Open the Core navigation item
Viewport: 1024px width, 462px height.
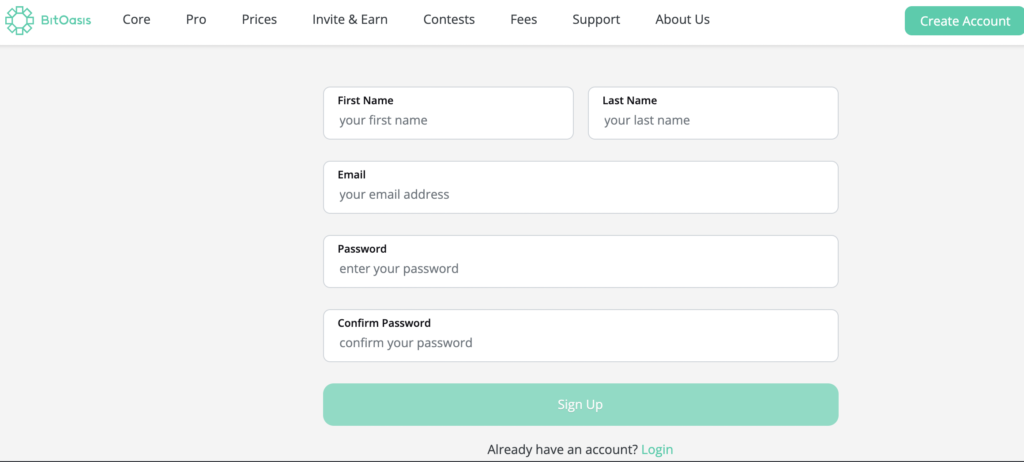[x=136, y=20]
